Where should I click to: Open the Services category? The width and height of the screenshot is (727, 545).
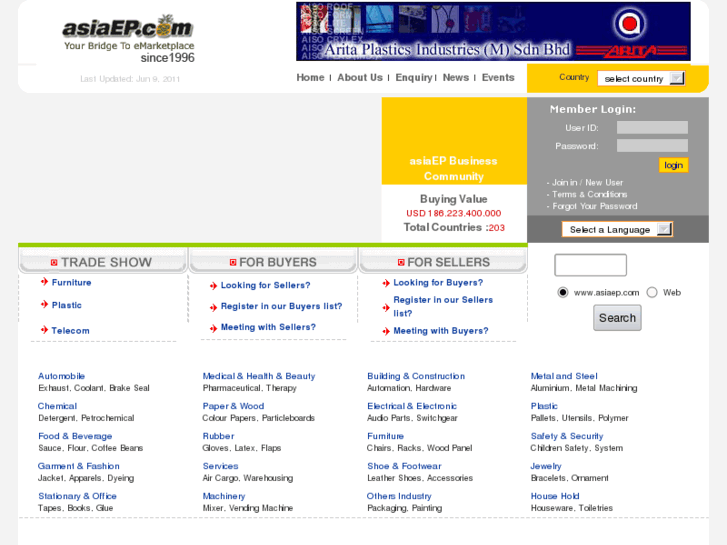[220, 466]
